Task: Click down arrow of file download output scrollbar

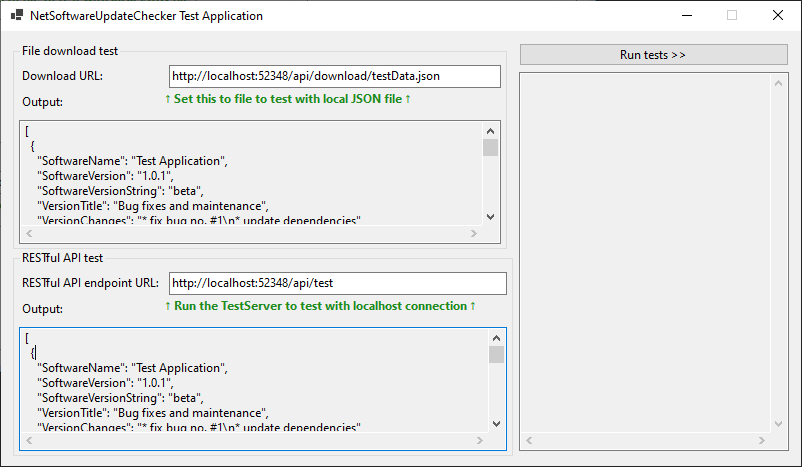Action: pos(491,217)
